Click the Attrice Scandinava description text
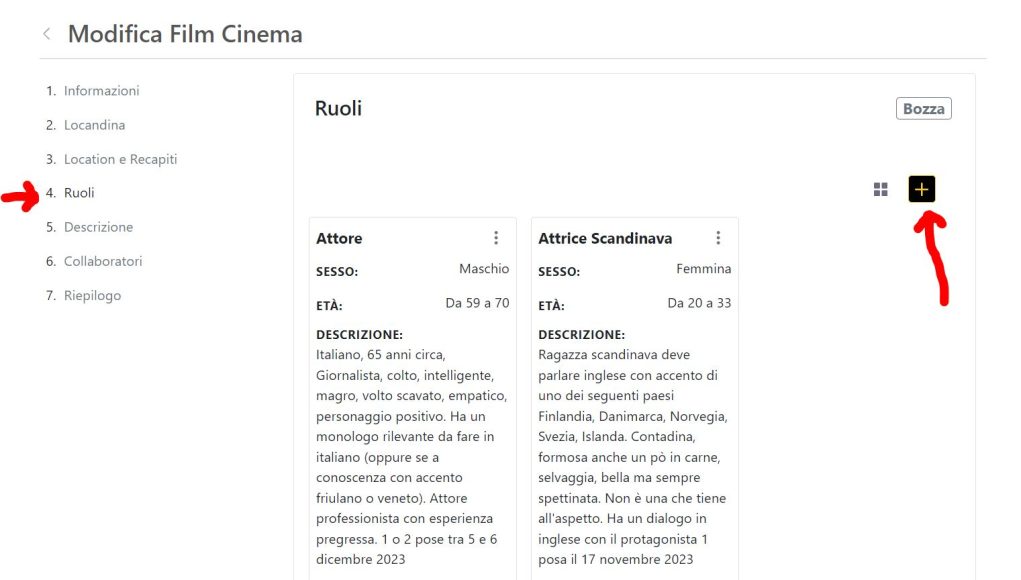This screenshot has height=580, width=1021. click(632, 457)
